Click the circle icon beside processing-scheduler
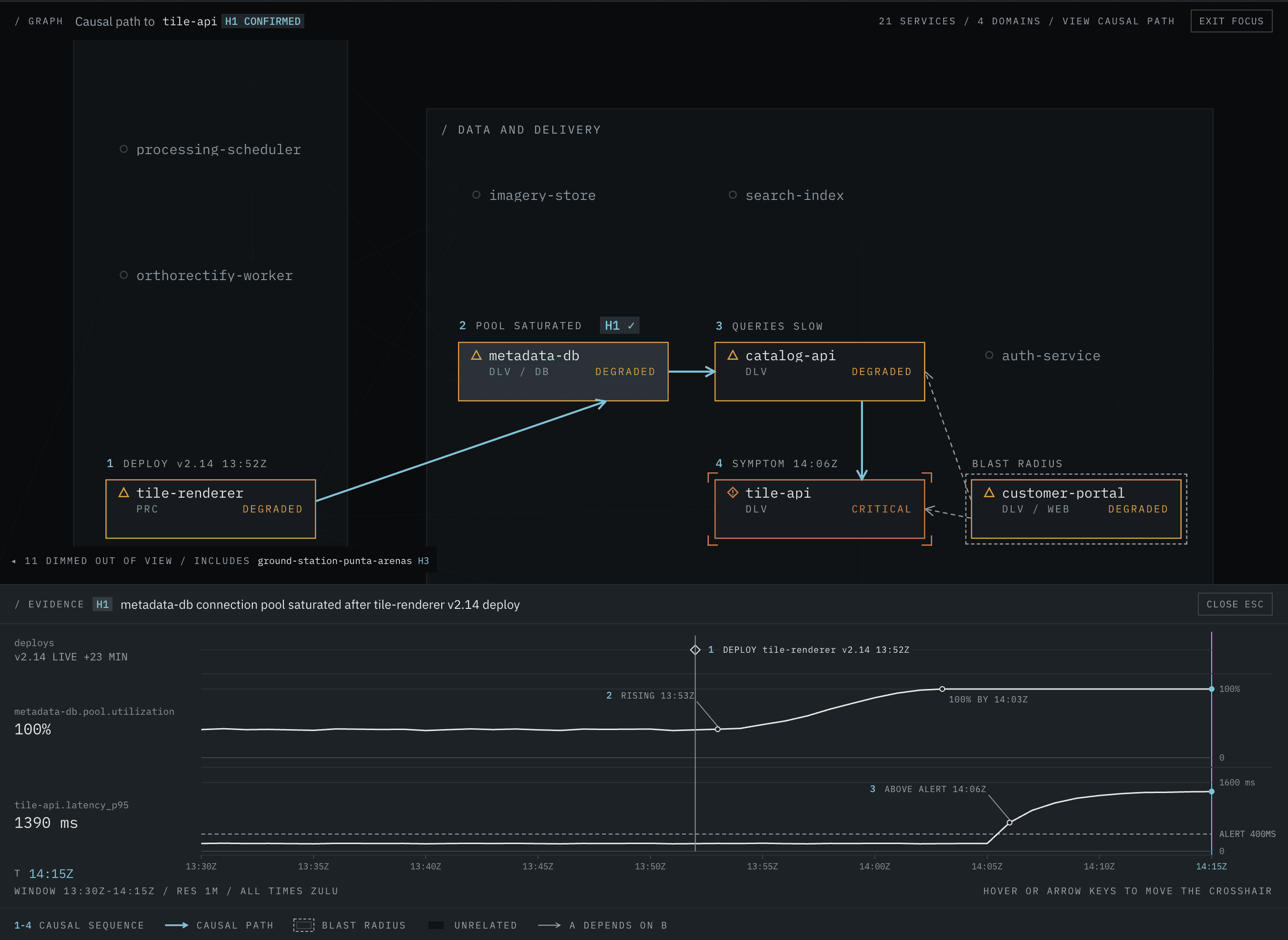 point(124,149)
